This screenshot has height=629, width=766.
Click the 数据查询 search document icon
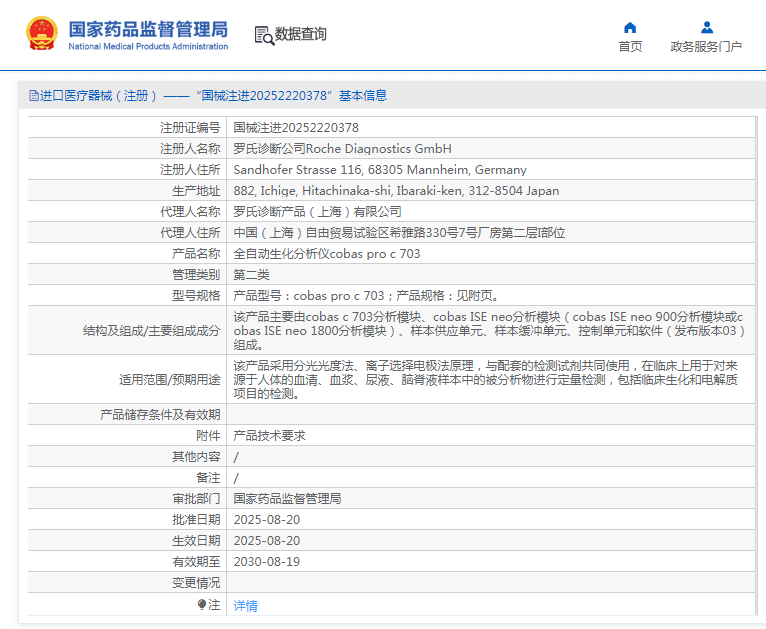click(x=264, y=35)
